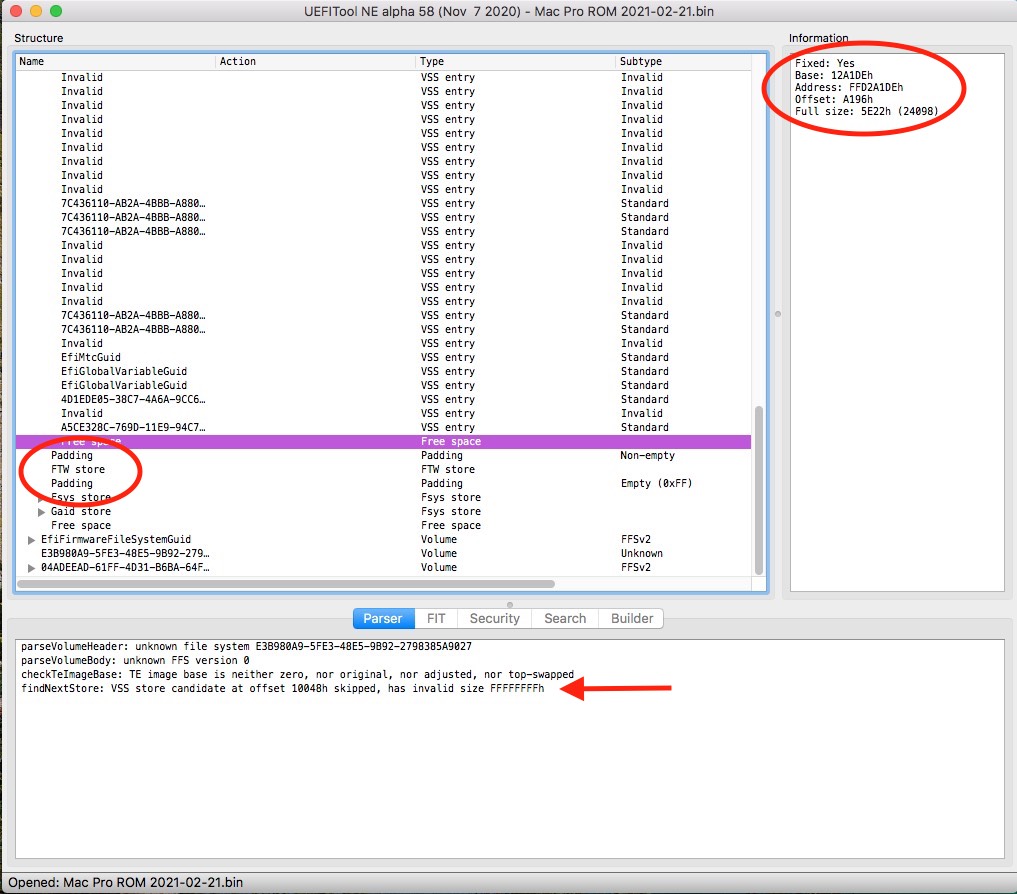Open the Builder tab

[x=632, y=618]
